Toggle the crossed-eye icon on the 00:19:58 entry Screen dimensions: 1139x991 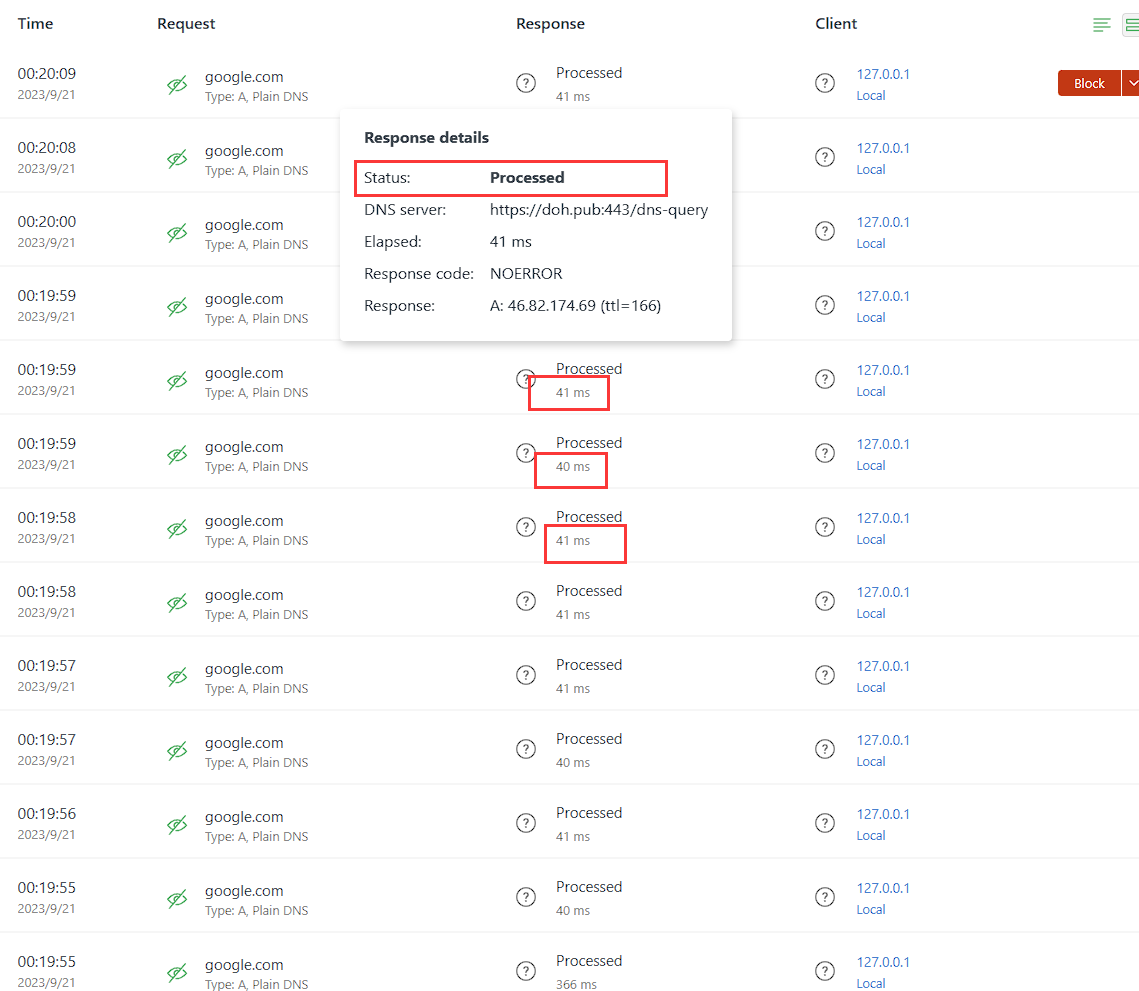click(x=177, y=529)
